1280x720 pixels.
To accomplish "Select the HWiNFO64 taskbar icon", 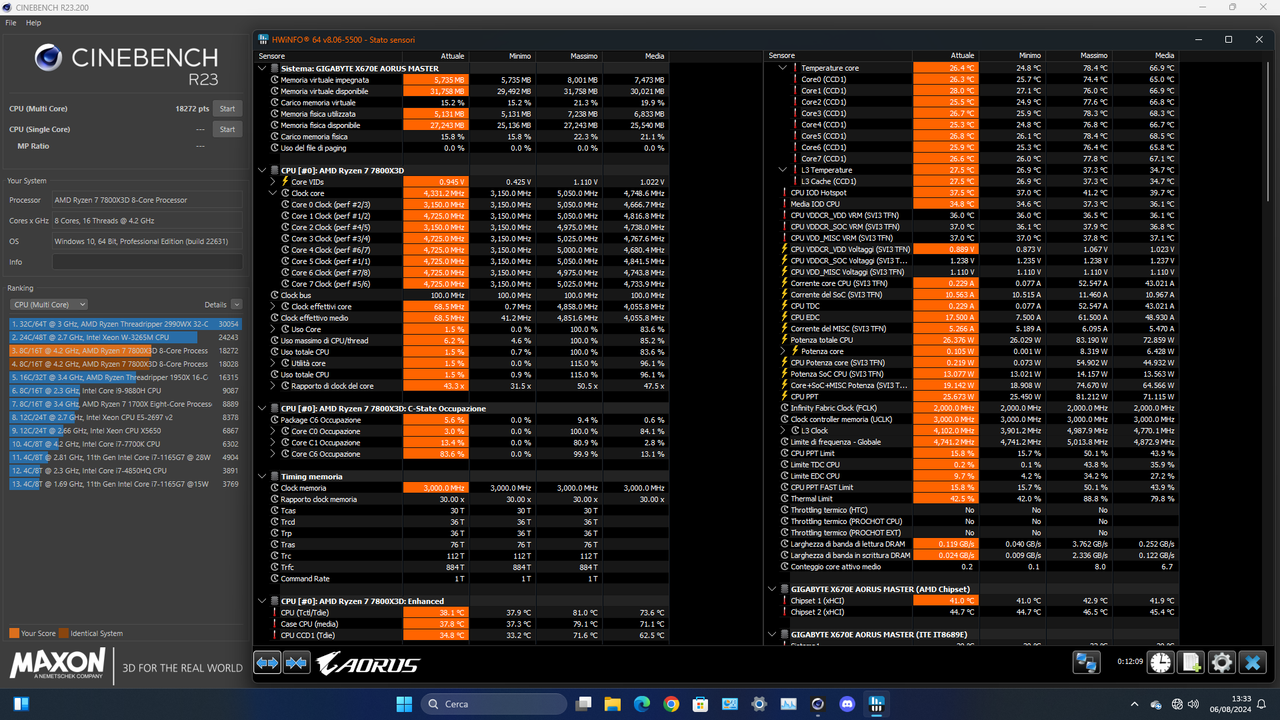I will [875, 705].
